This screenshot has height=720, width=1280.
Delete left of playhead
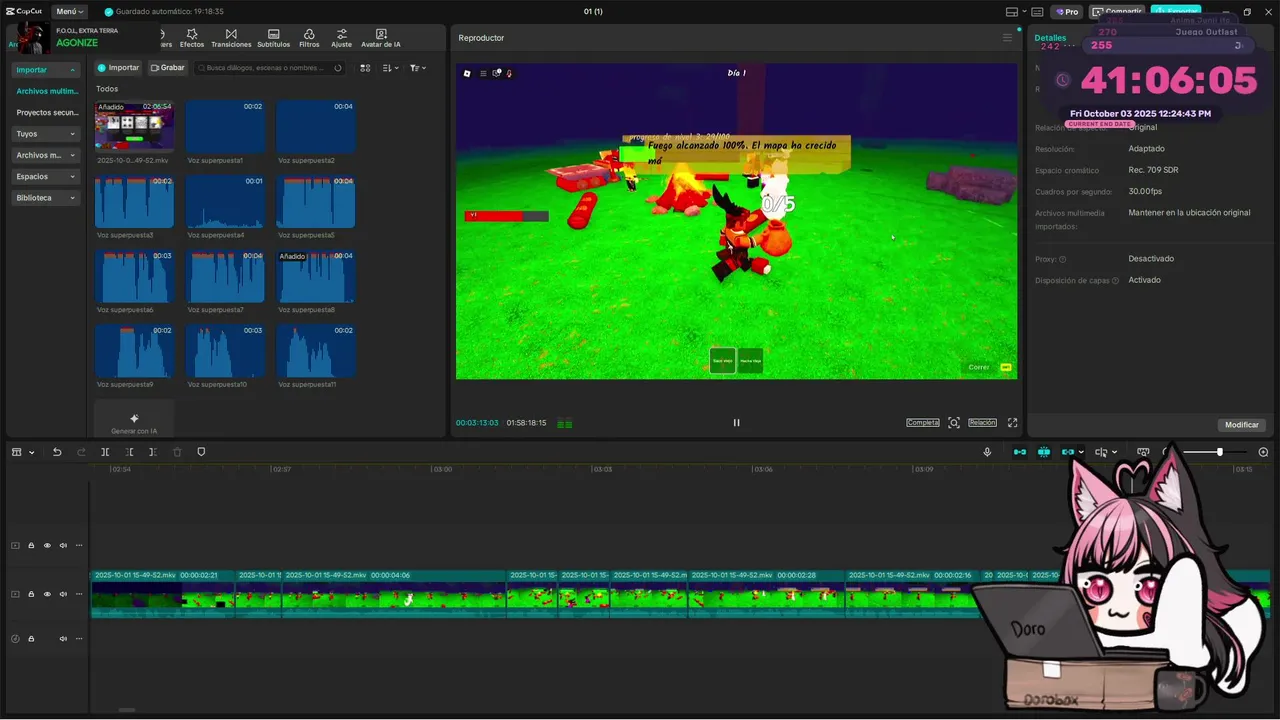(129, 452)
